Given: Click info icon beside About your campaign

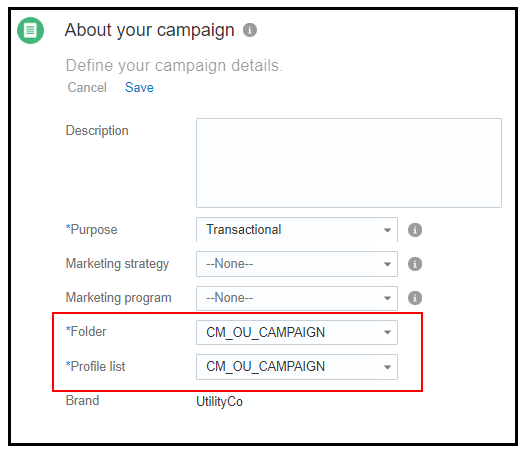Looking at the screenshot, I should (x=250, y=30).
